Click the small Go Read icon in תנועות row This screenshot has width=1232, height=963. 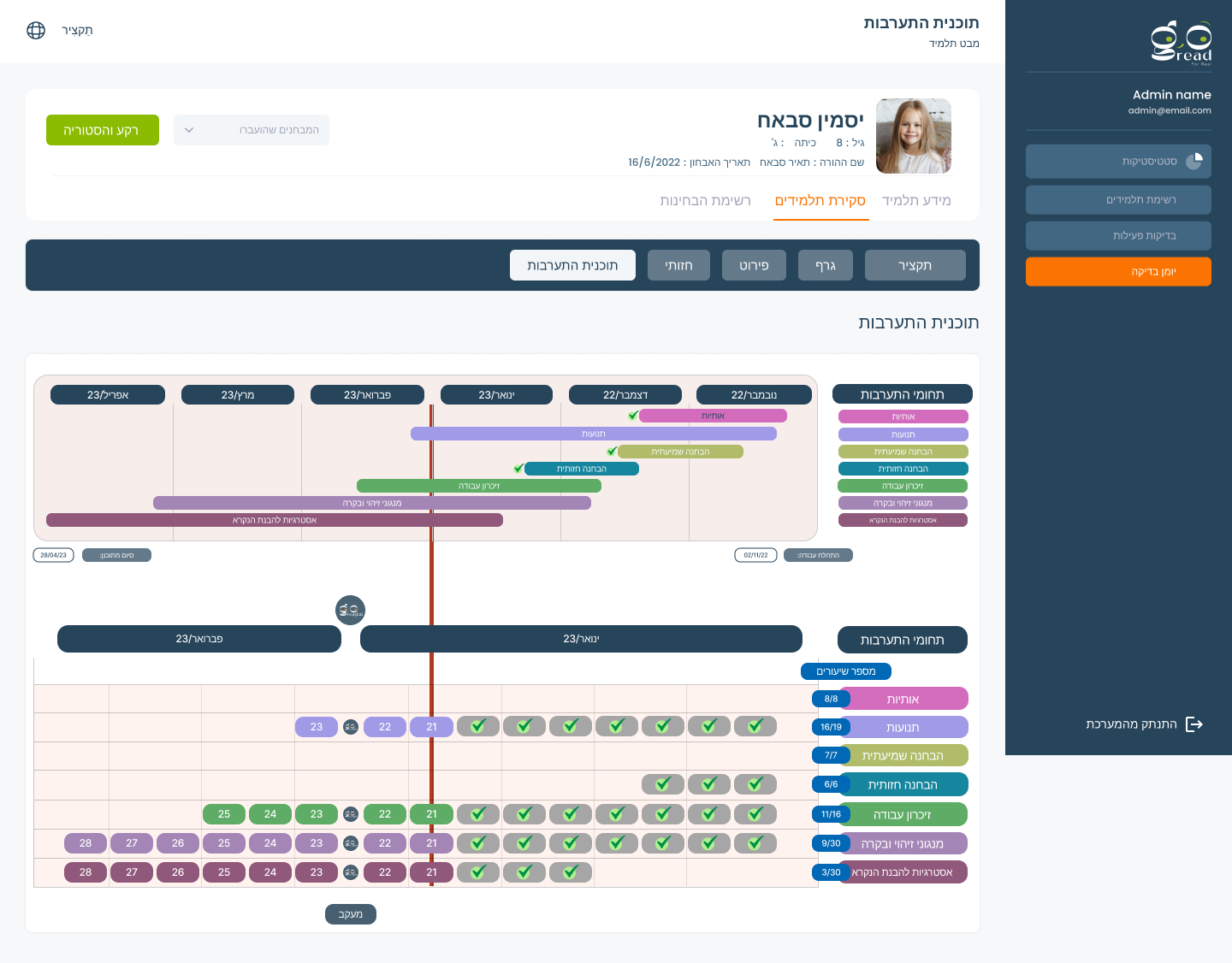350,727
